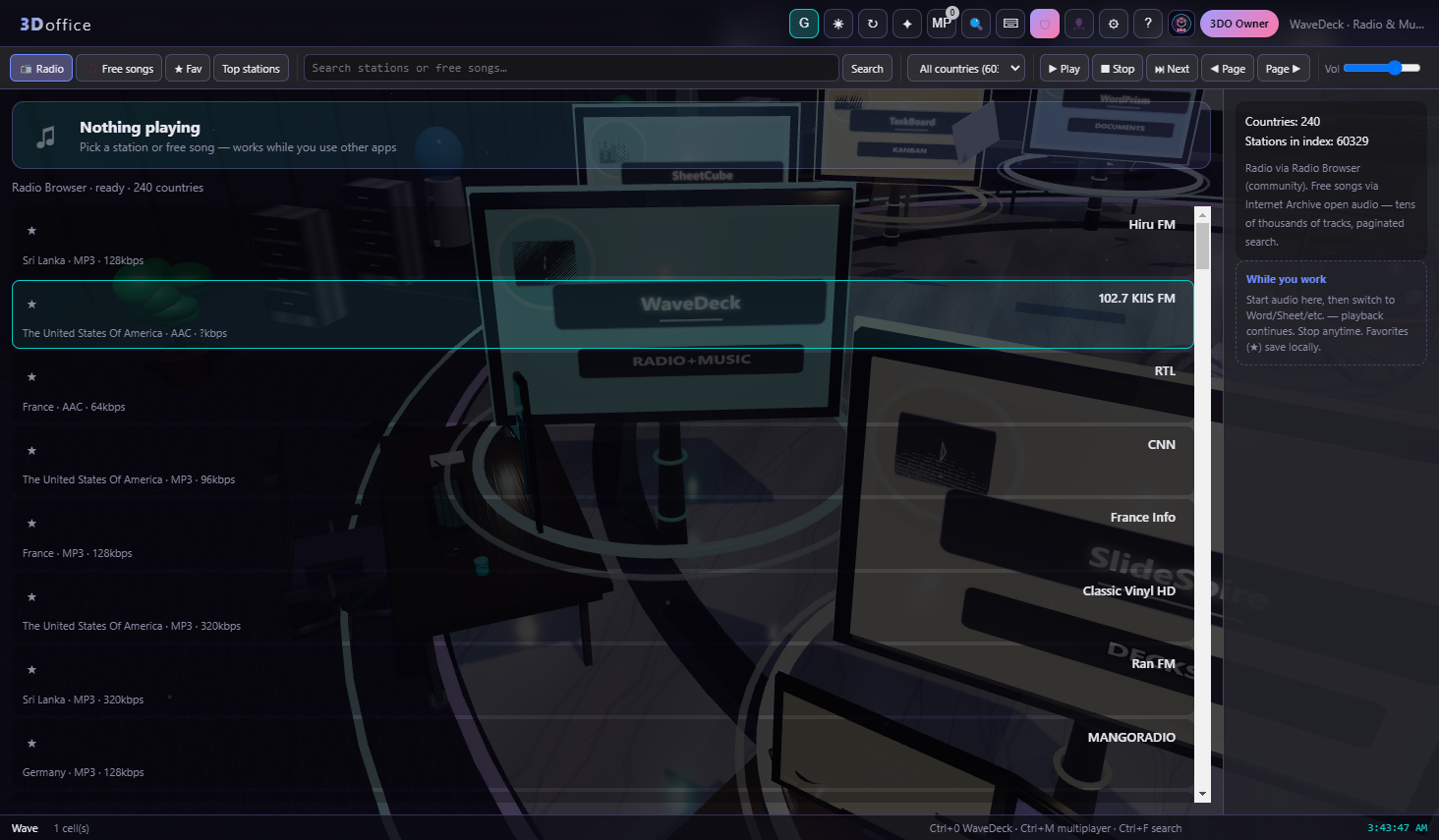Select the Ran FM station name
This screenshot has width=1439, height=840.
tap(1153, 664)
